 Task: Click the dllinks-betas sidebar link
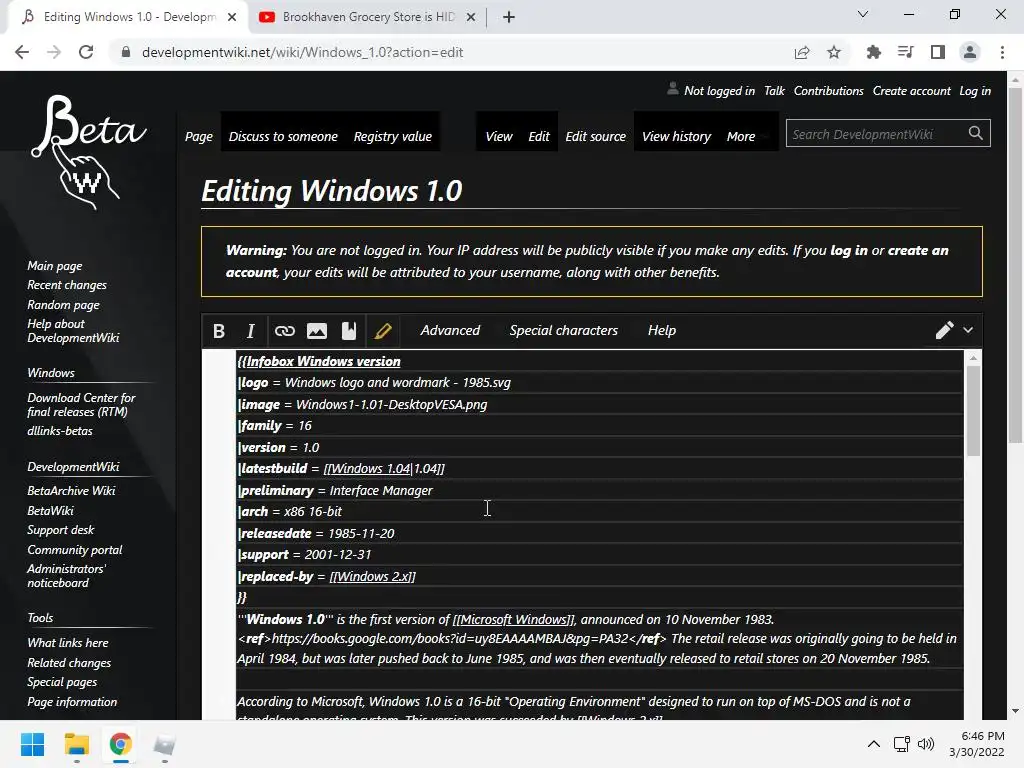(x=59, y=431)
